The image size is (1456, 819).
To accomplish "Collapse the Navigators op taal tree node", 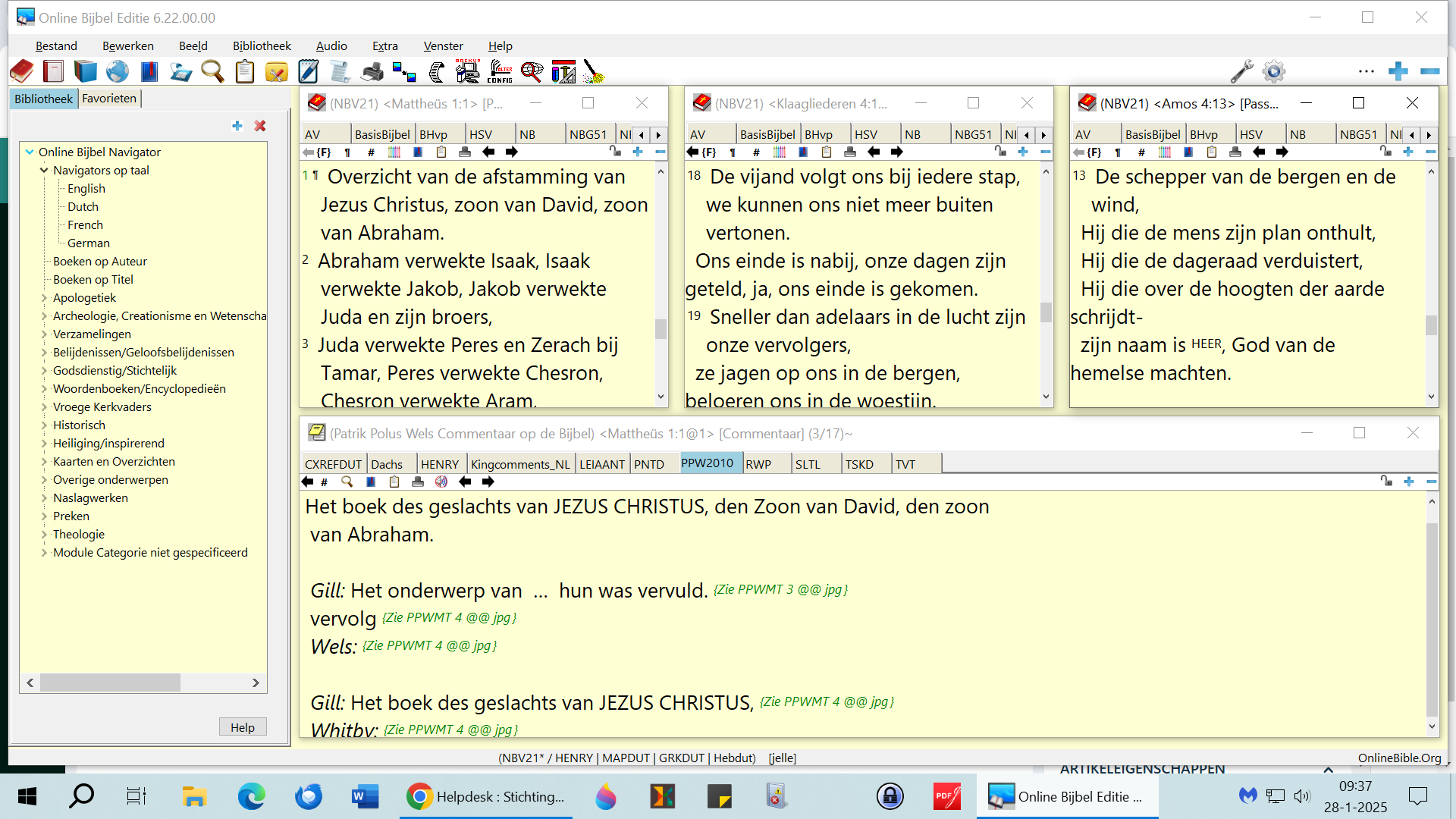I will (44, 171).
